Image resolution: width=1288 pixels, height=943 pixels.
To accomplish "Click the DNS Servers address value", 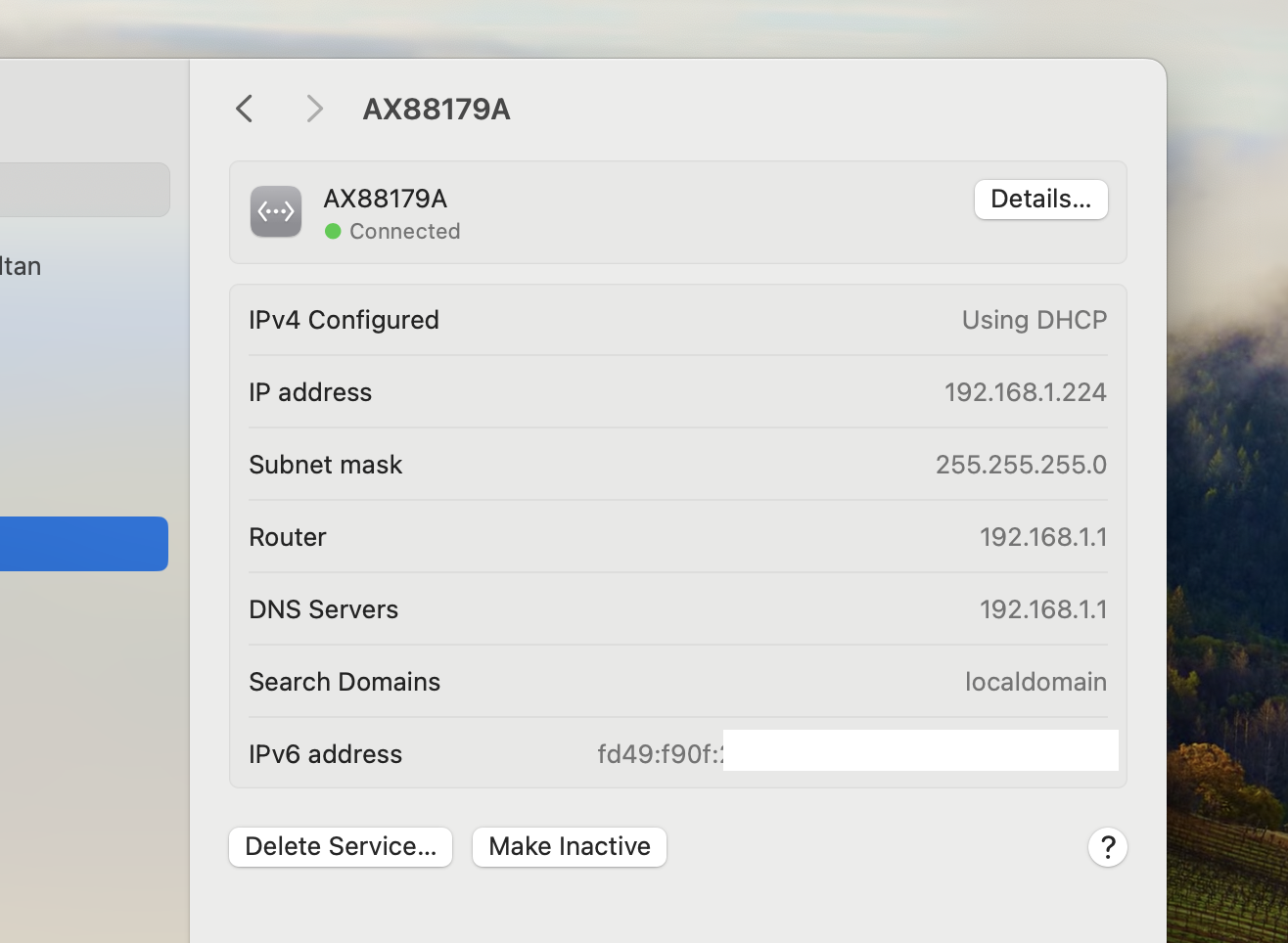I will (x=1042, y=609).
